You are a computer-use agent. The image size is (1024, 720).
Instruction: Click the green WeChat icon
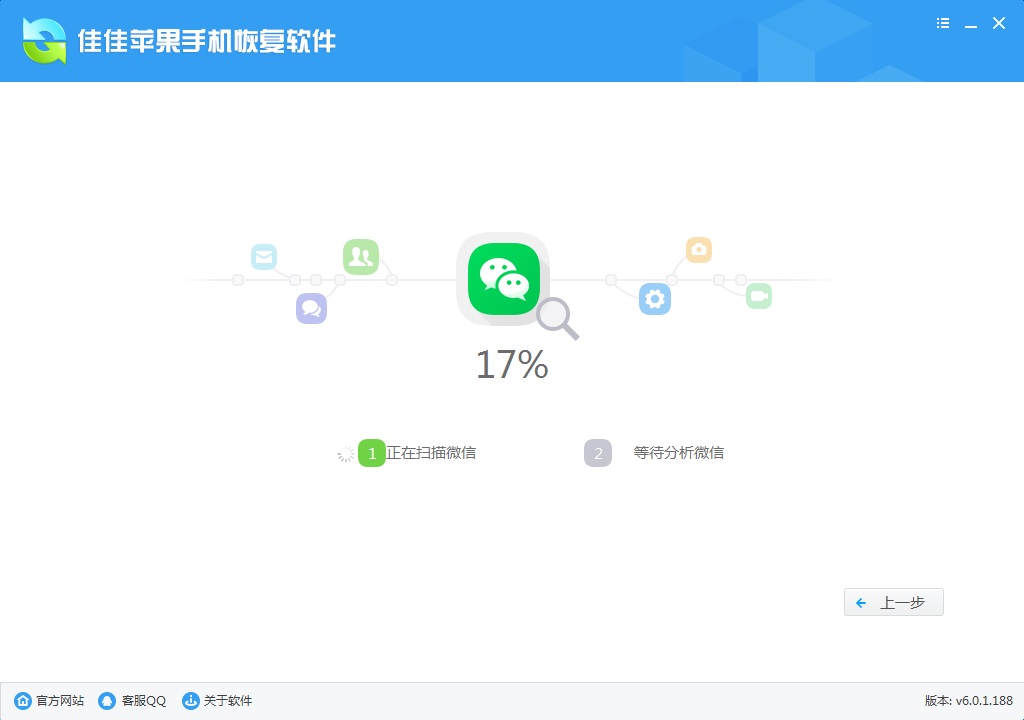click(x=504, y=279)
